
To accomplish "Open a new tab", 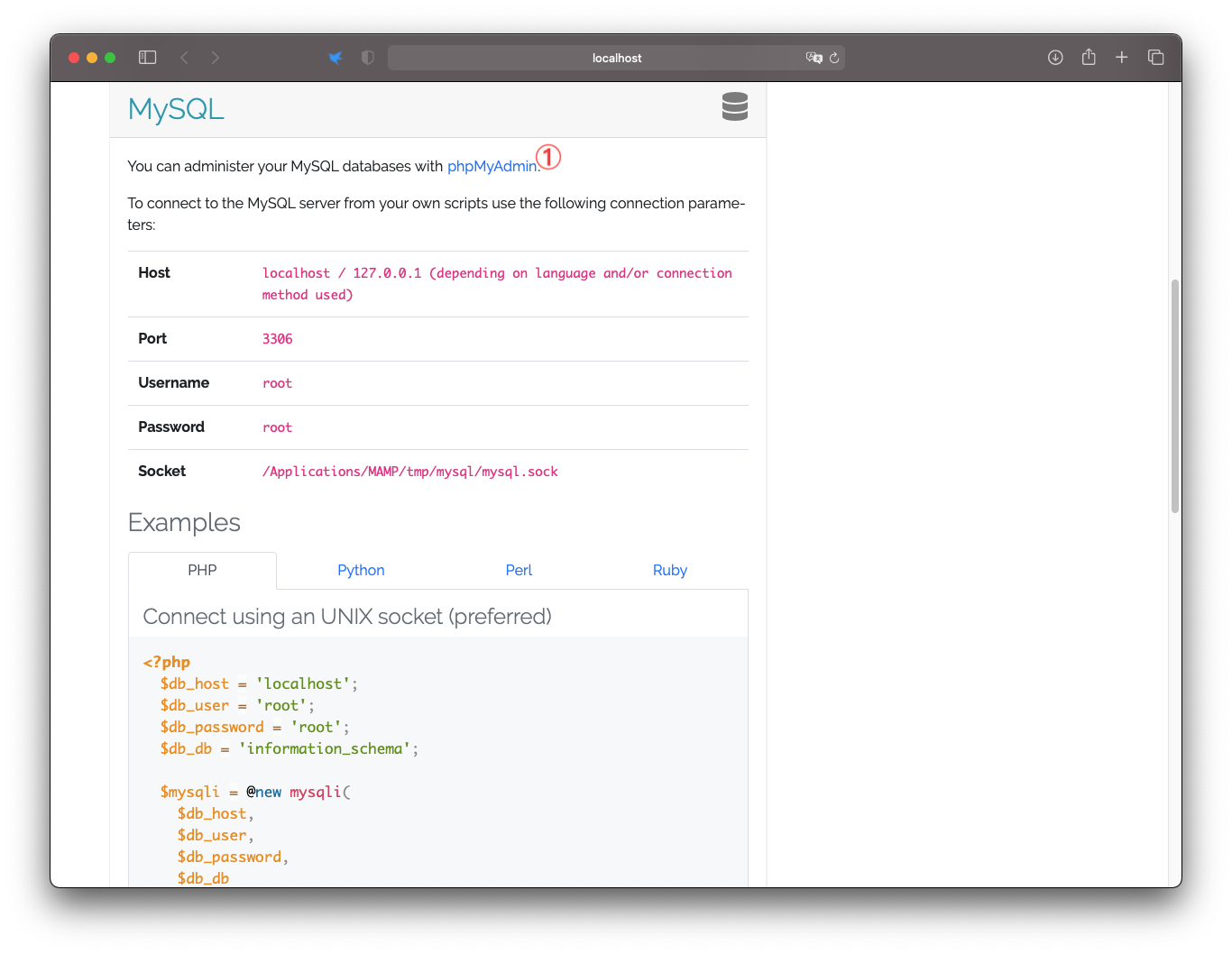I will click(1121, 58).
